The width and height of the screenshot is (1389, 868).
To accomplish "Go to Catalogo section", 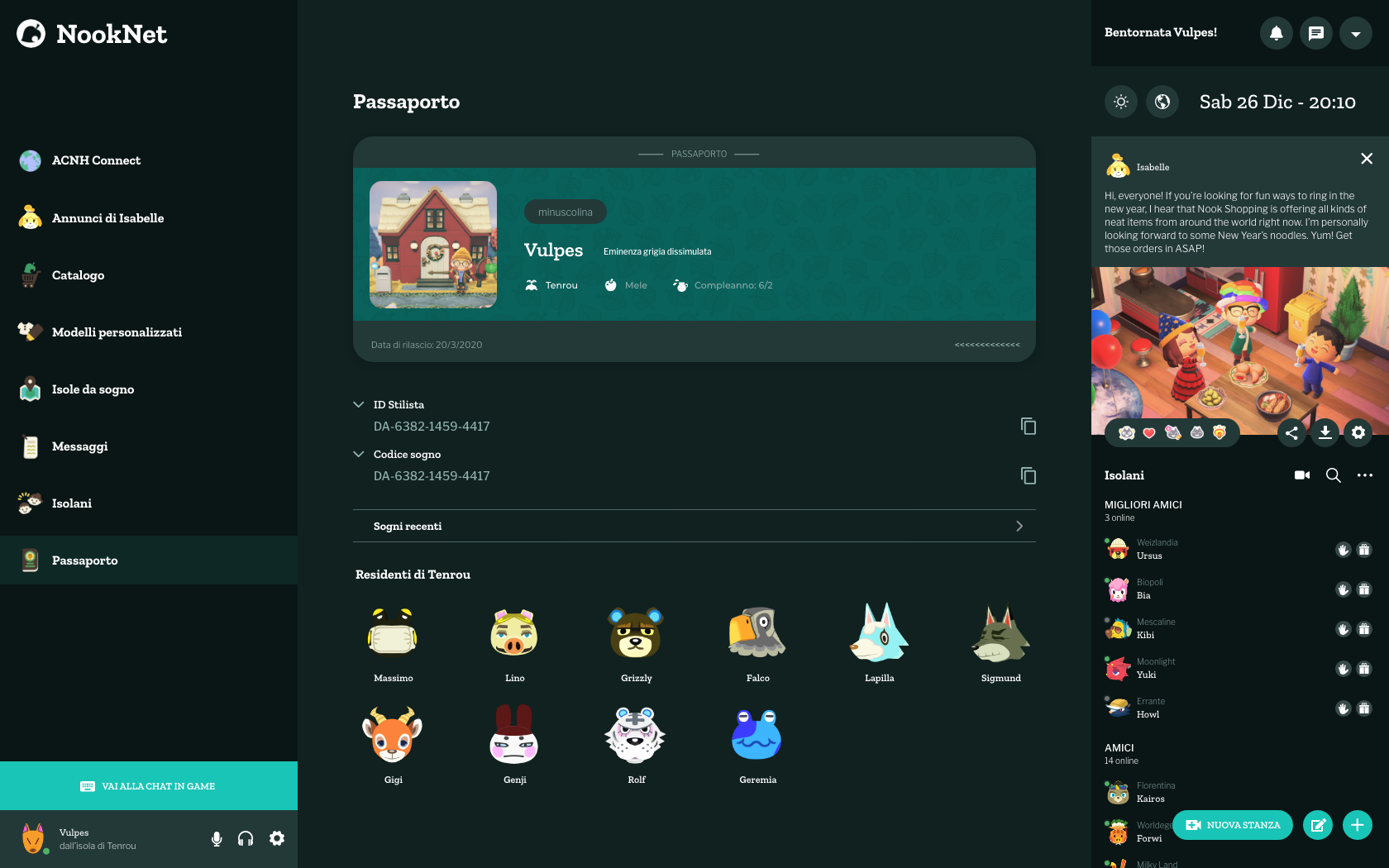I will (149, 275).
